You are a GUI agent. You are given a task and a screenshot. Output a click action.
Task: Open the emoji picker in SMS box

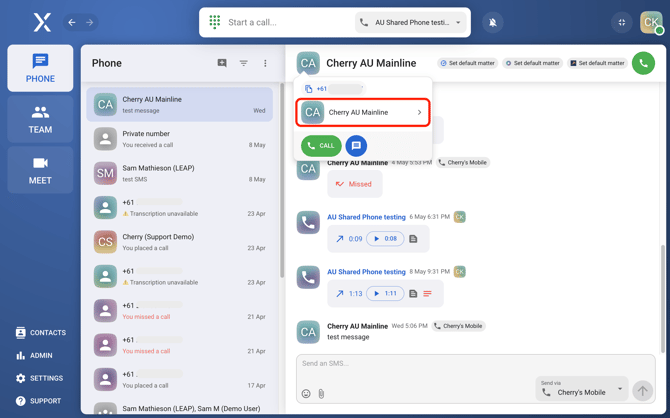click(x=306, y=393)
